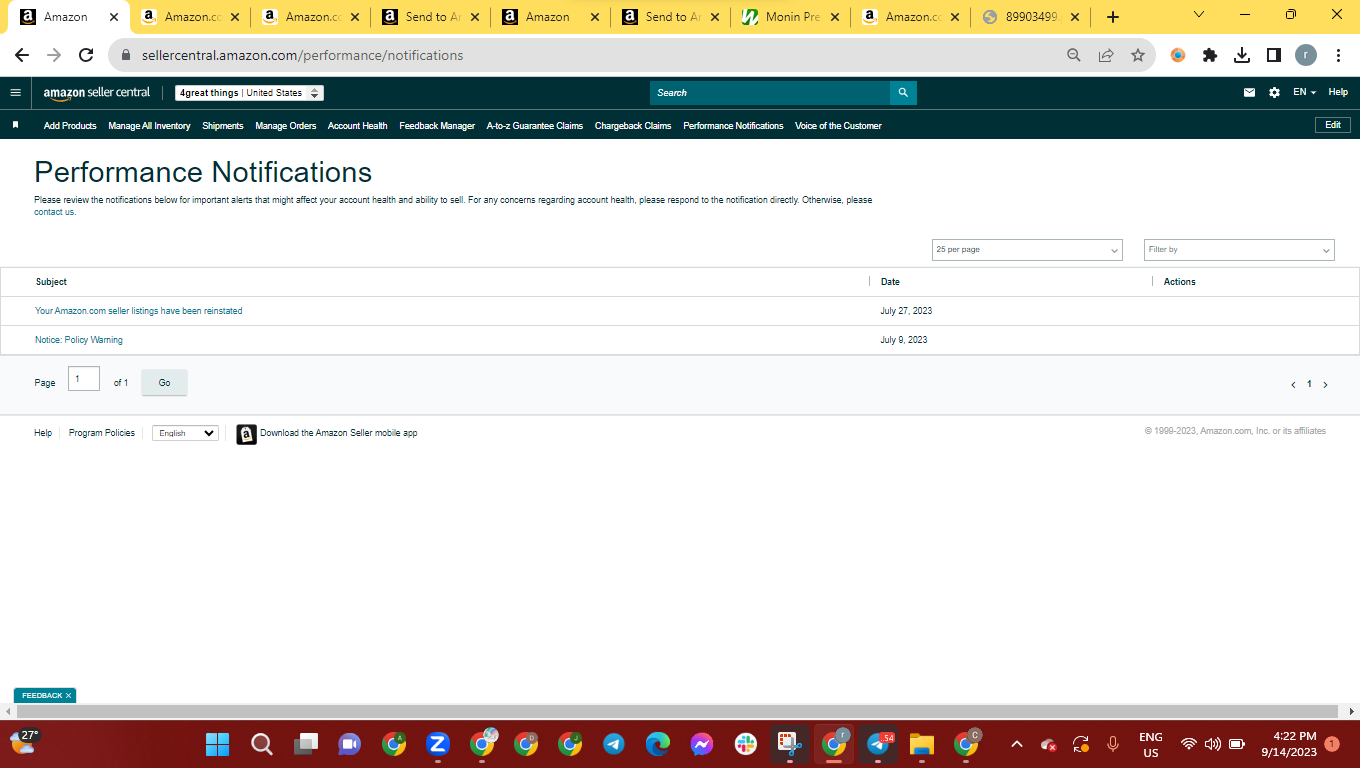View site information via the lock icon
This screenshot has height=768, width=1360.
coord(126,55)
